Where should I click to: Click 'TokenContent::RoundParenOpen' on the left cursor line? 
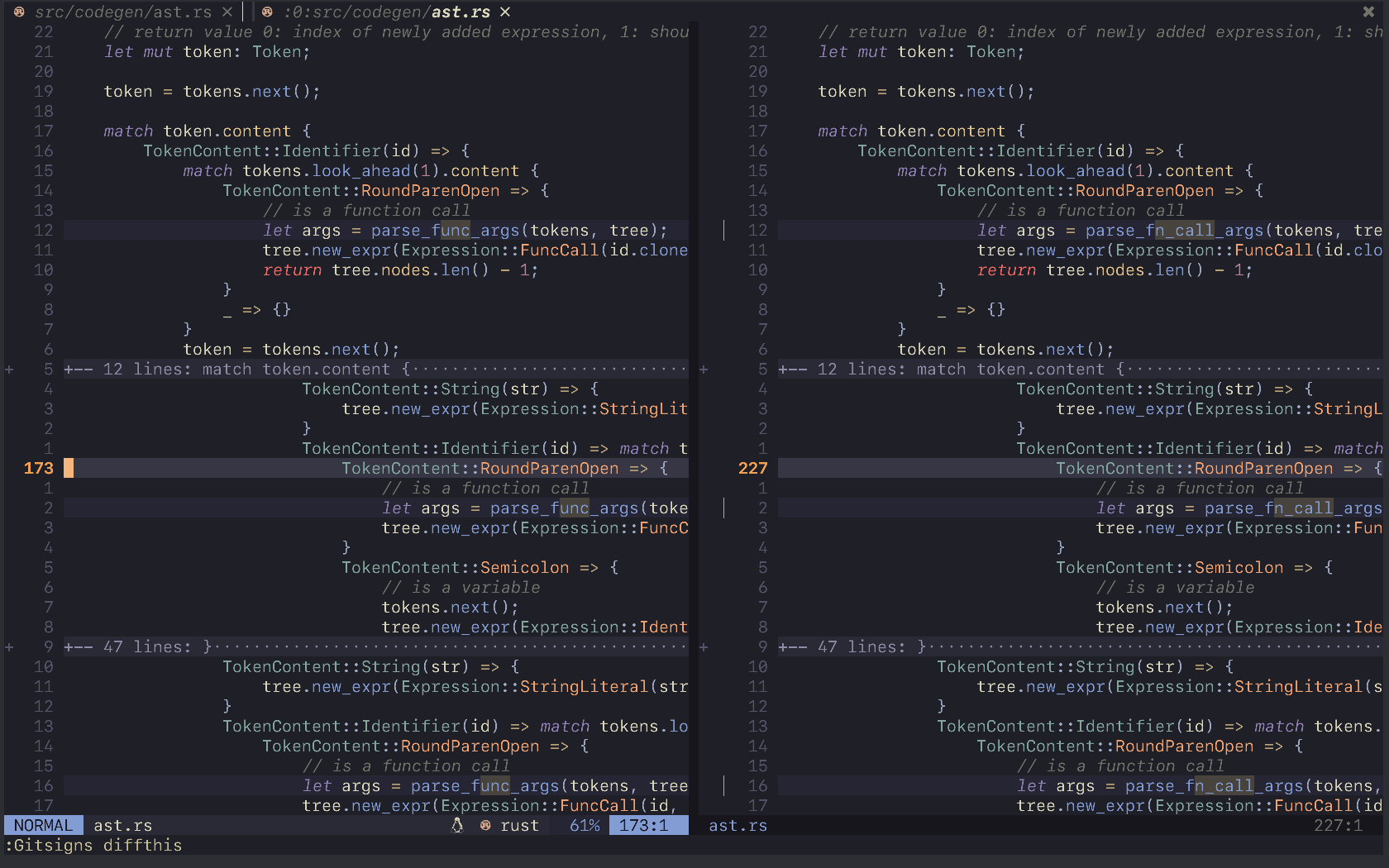pyautogui.click(x=480, y=468)
